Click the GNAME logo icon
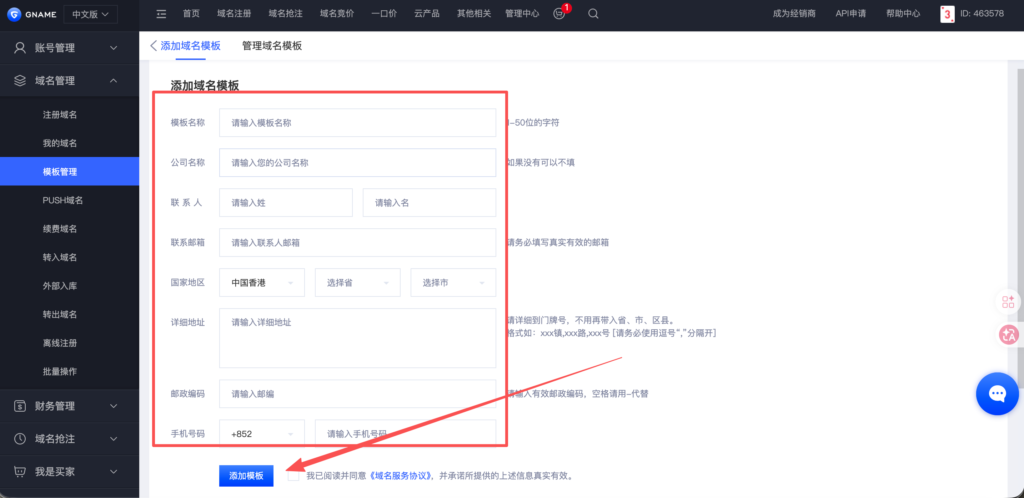The width and height of the screenshot is (1024, 498). pos(14,14)
